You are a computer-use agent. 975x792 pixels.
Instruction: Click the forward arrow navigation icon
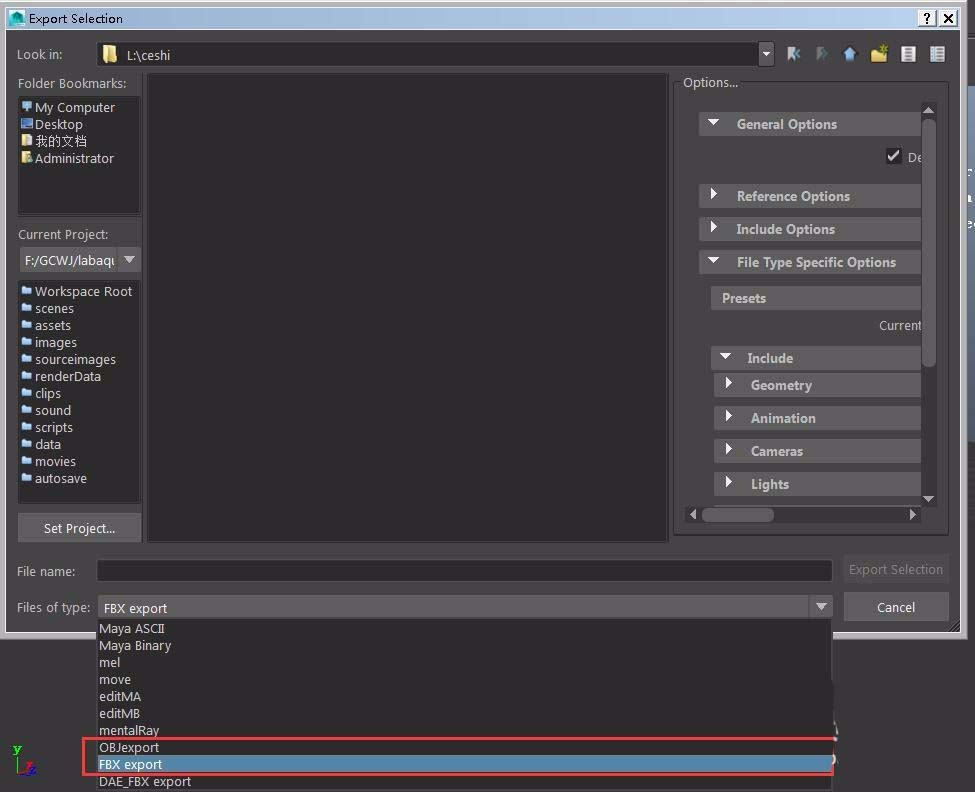(x=822, y=54)
